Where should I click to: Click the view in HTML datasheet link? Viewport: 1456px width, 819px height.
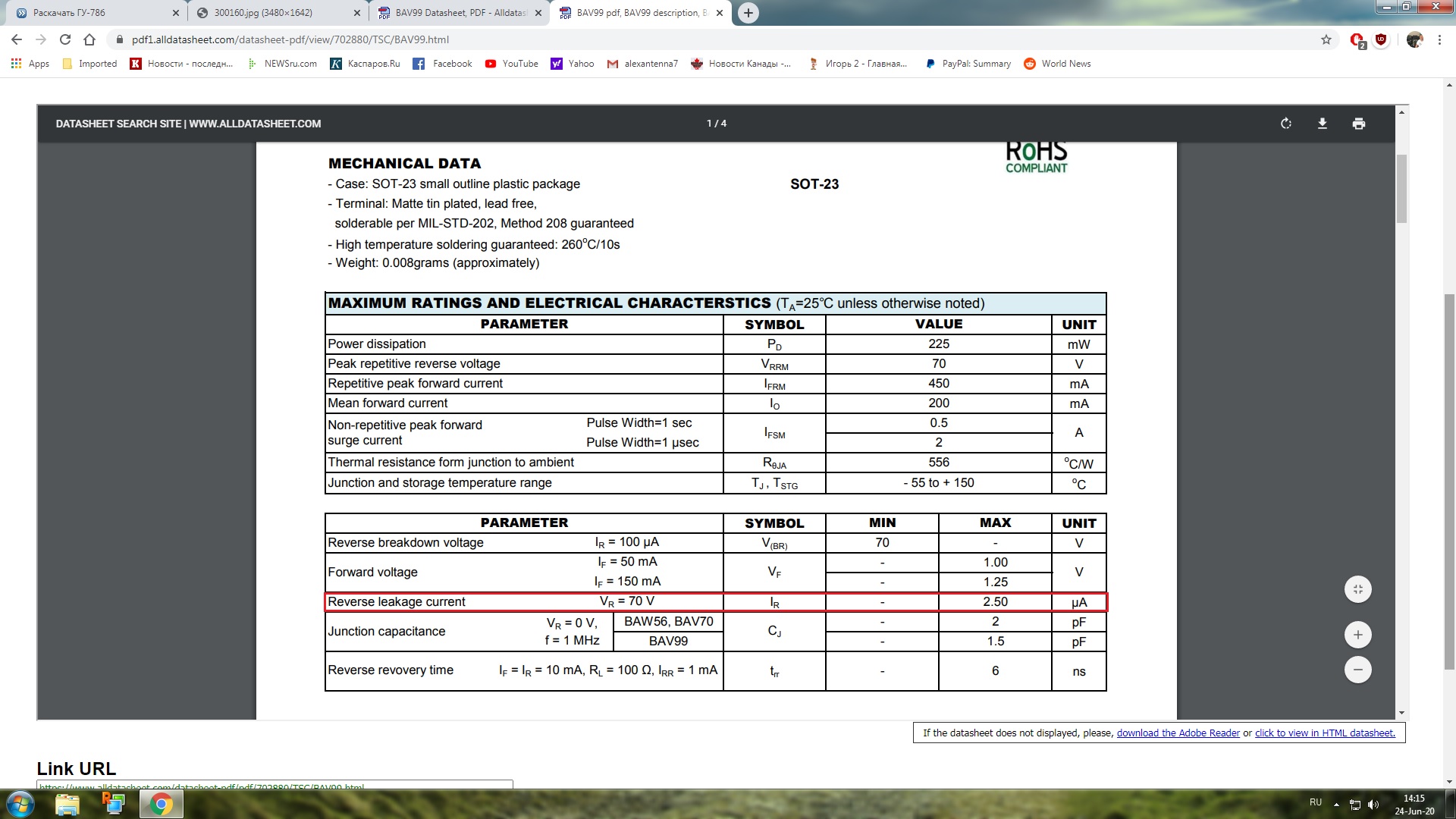(1325, 733)
